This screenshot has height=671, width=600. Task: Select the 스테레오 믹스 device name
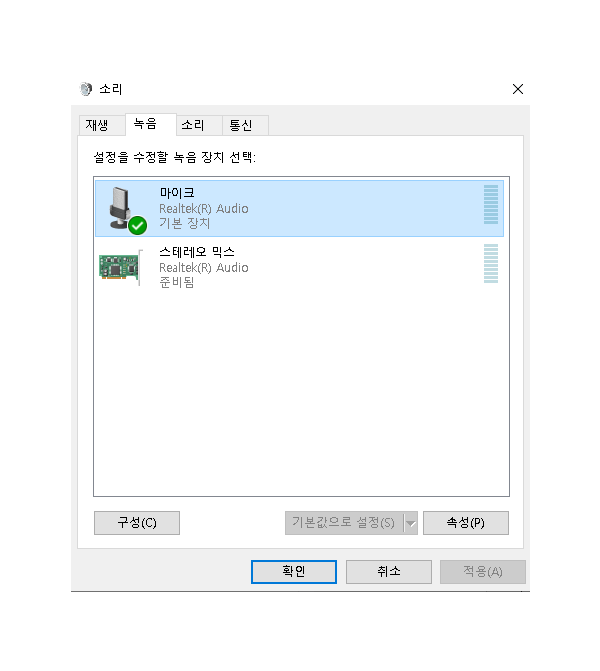tap(197, 252)
